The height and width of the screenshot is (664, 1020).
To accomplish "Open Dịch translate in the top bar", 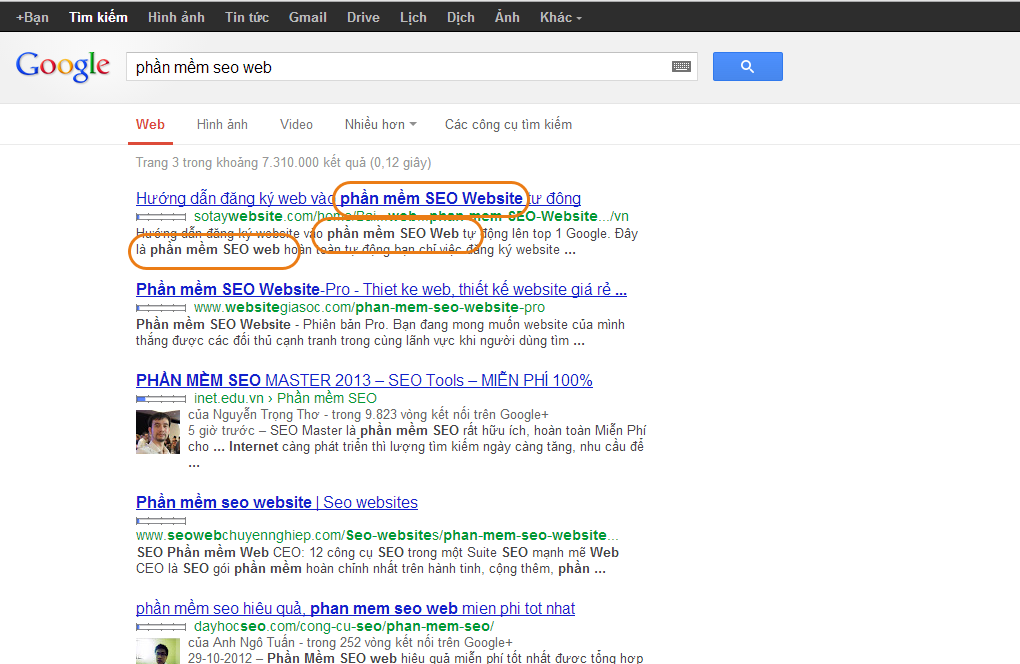I will [x=461, y=18].
